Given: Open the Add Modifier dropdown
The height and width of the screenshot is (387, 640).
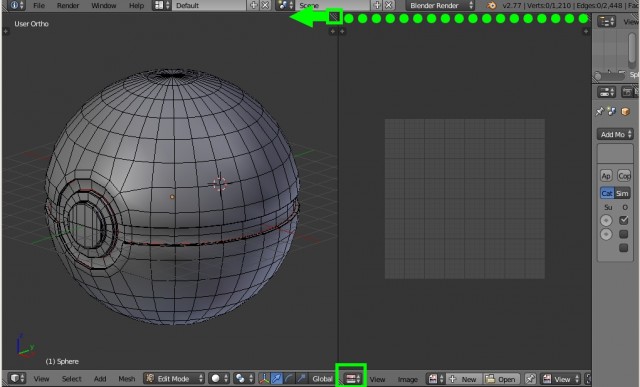Looking at the screenshot, I should pos(616,134).
